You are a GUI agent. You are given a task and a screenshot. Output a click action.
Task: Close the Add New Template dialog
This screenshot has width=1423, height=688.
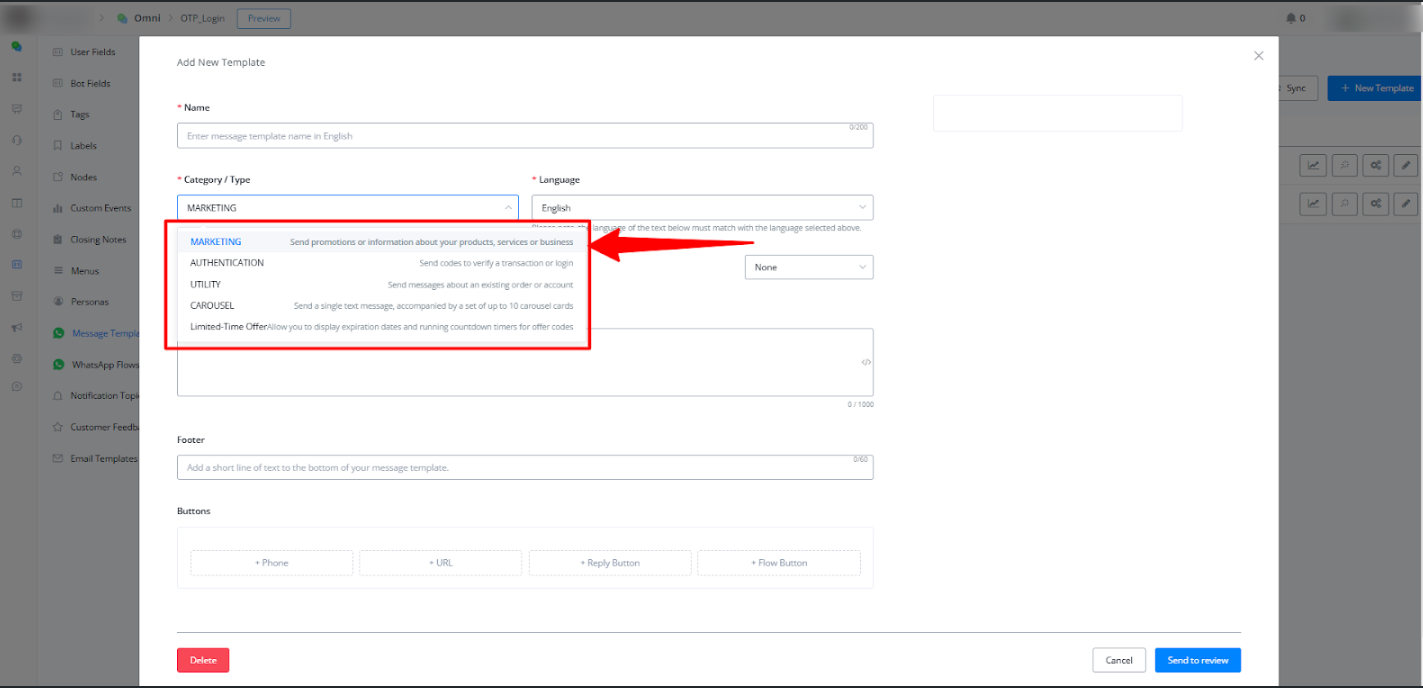(x=1258, y=56)
